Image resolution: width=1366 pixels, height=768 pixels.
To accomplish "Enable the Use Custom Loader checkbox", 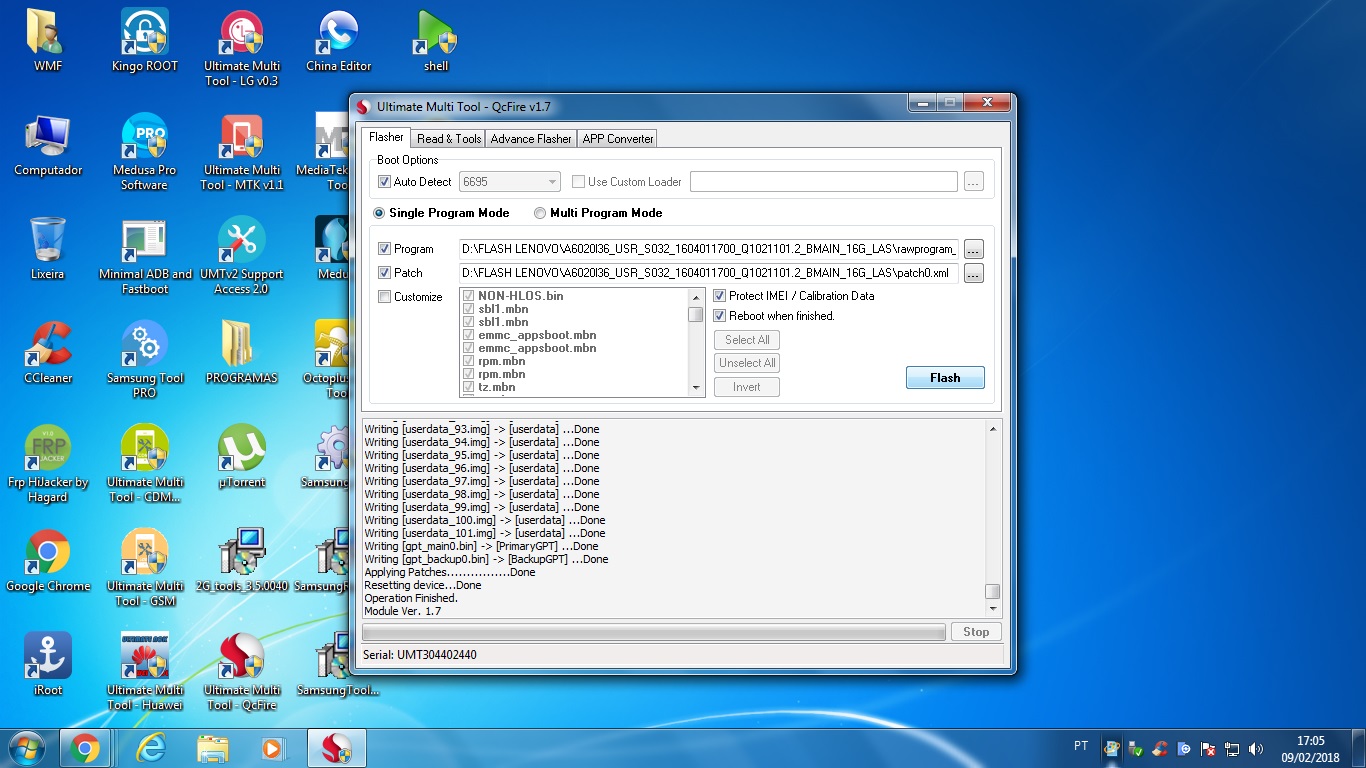I will point(578,182).
